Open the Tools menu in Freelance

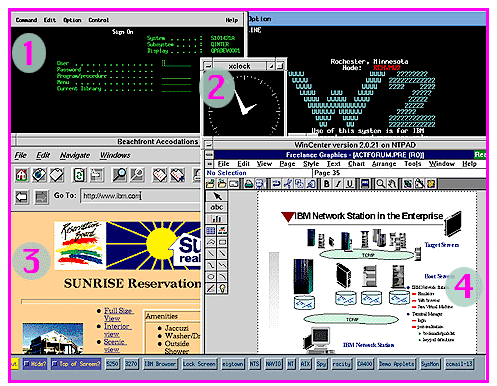[x=413, y=164]
